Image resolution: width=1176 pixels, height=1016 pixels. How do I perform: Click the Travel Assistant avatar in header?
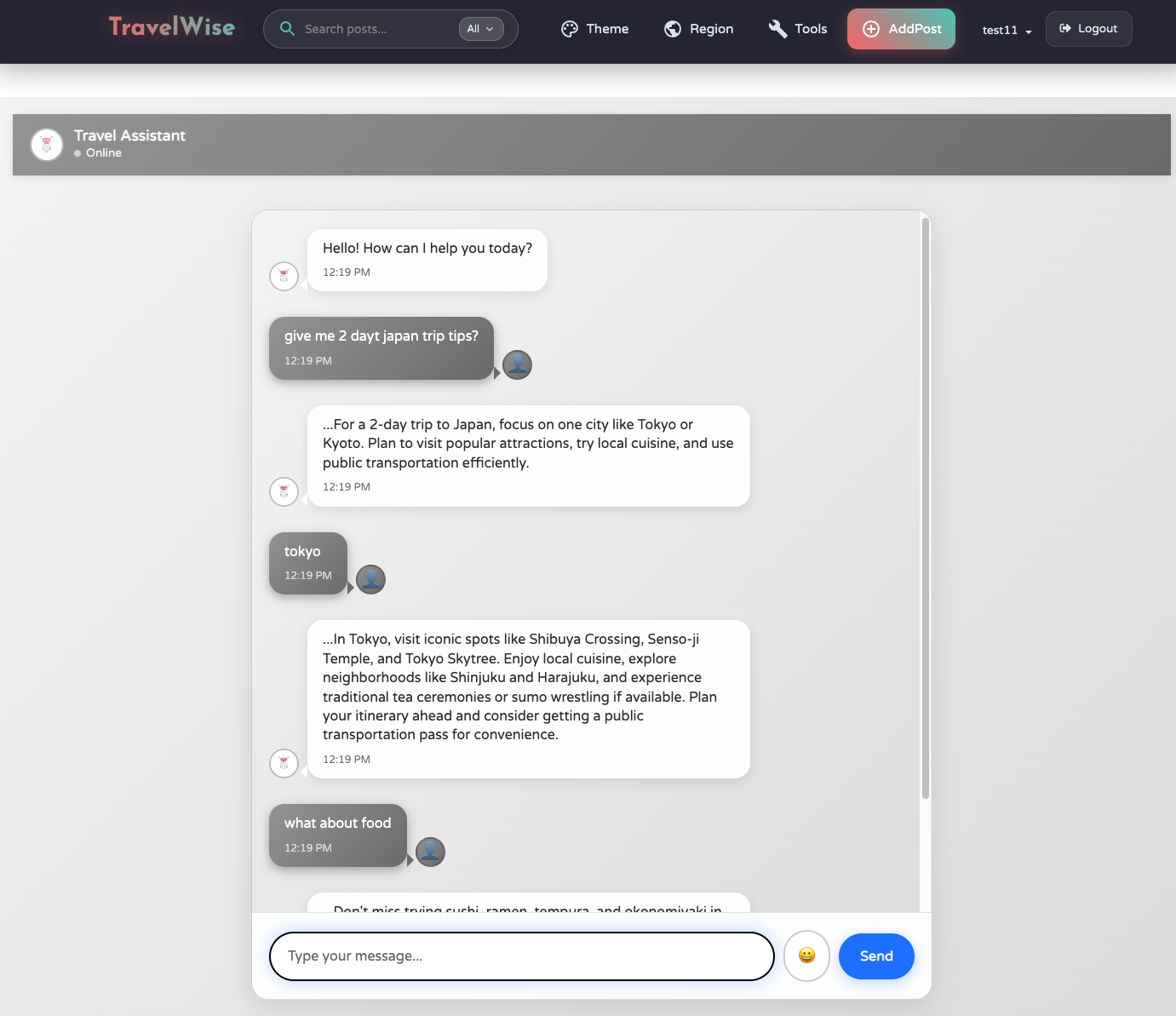point(47,145)
